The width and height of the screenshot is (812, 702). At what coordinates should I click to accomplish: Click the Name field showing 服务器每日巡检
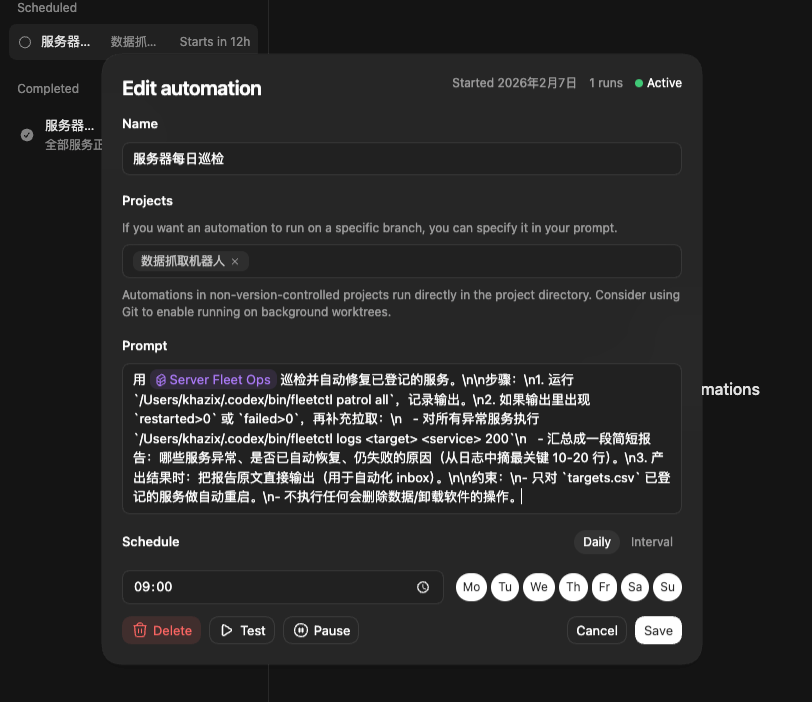400,158
